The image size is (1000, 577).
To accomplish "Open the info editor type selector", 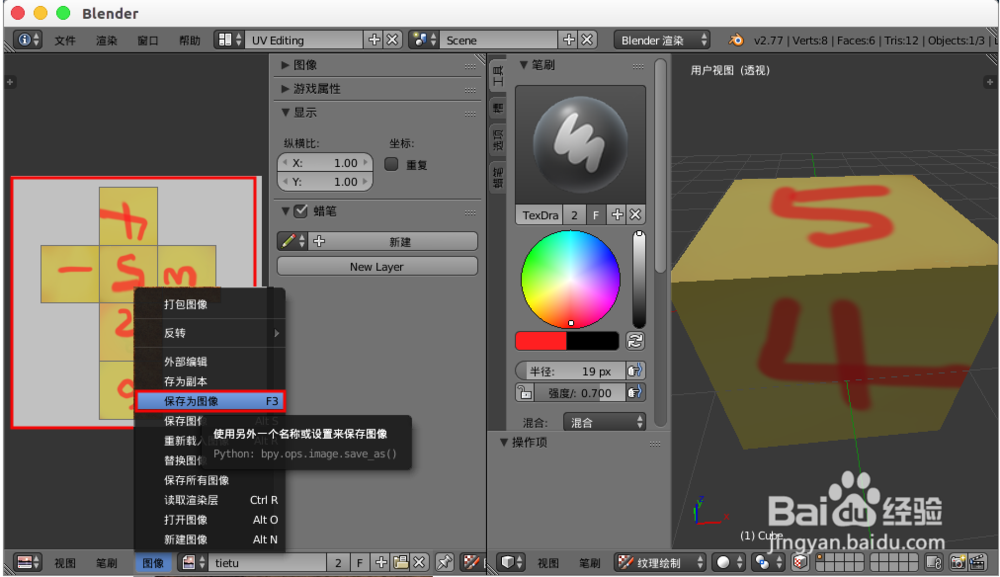I will (x=27, y=40).
